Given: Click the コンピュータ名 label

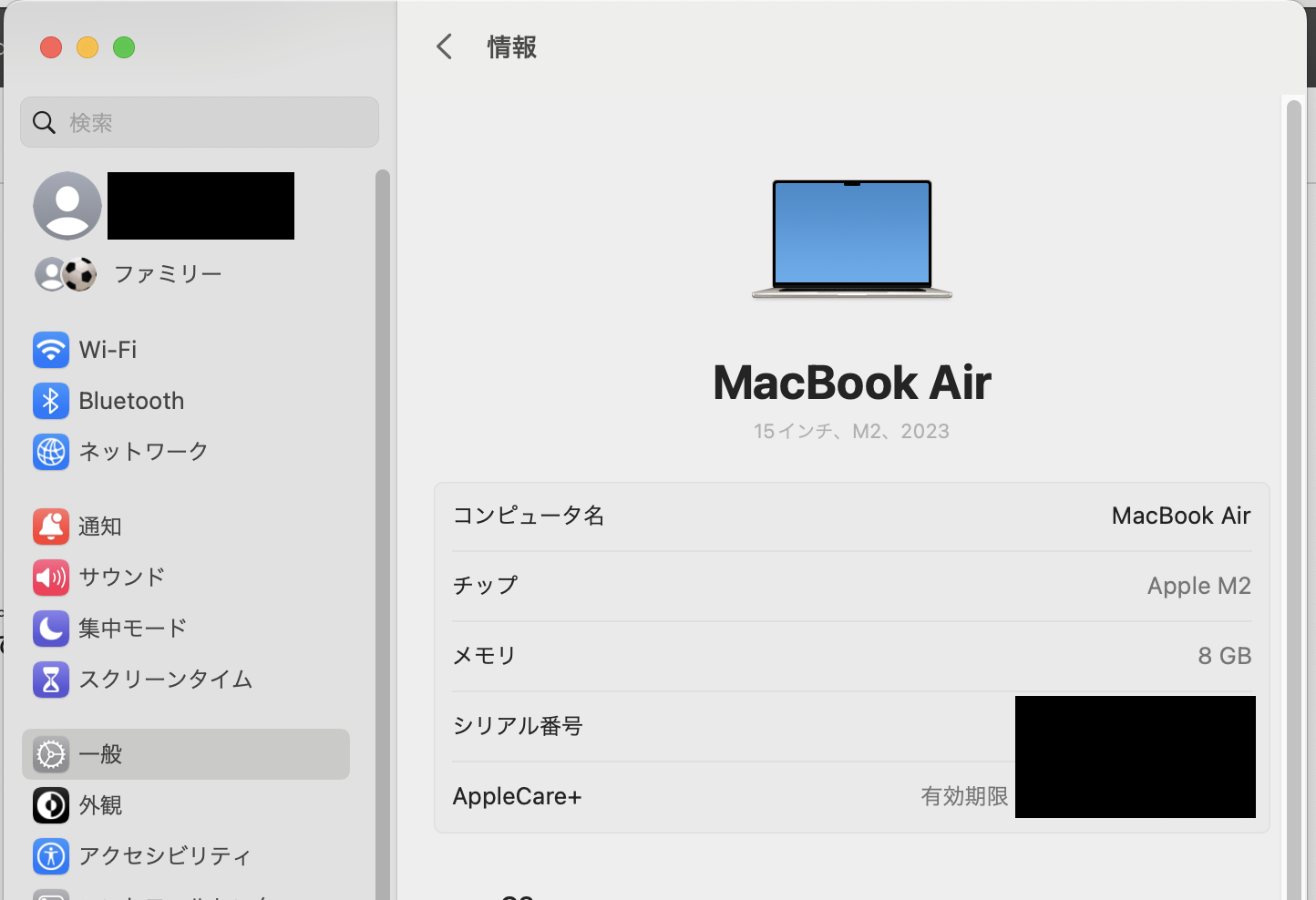Looking at the screenshot, I should (x=529, y=516).
